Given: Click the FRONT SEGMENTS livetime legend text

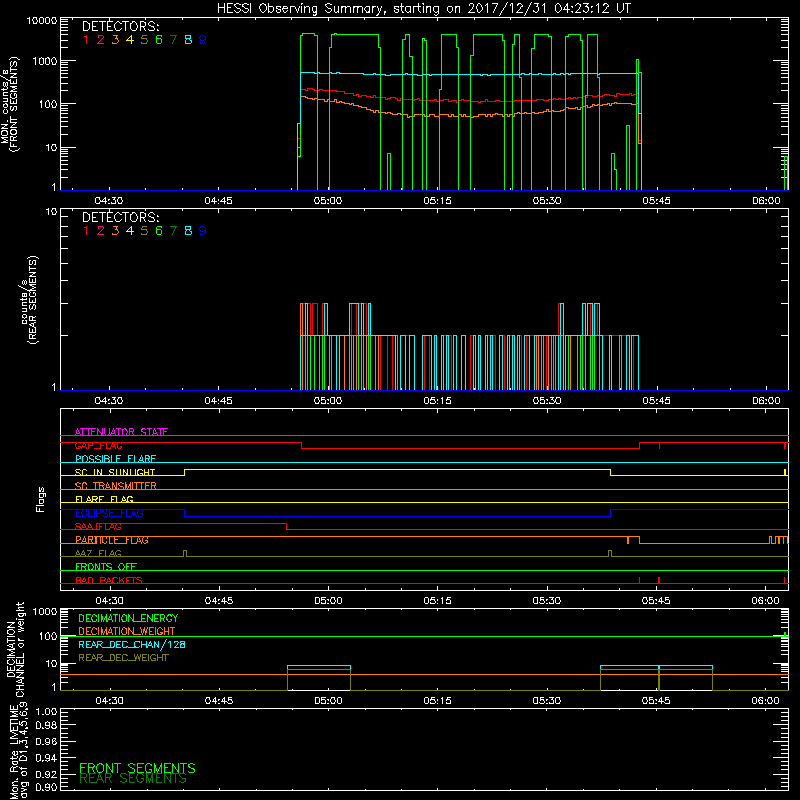Looking at the screenshot, I should click(137, 768).
